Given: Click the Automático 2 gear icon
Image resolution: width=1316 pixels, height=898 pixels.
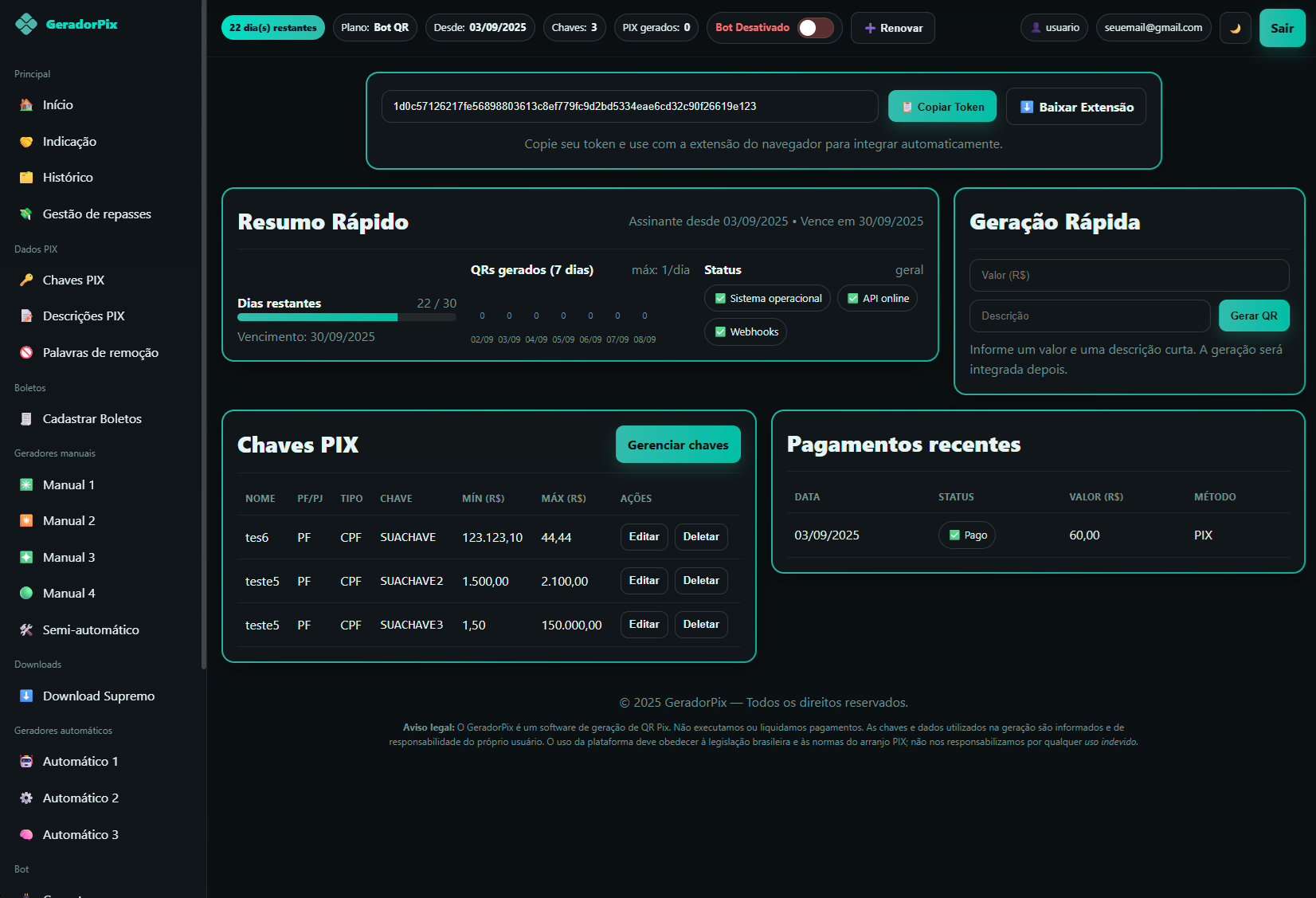Looking at the screenshot, I should 26,798.
